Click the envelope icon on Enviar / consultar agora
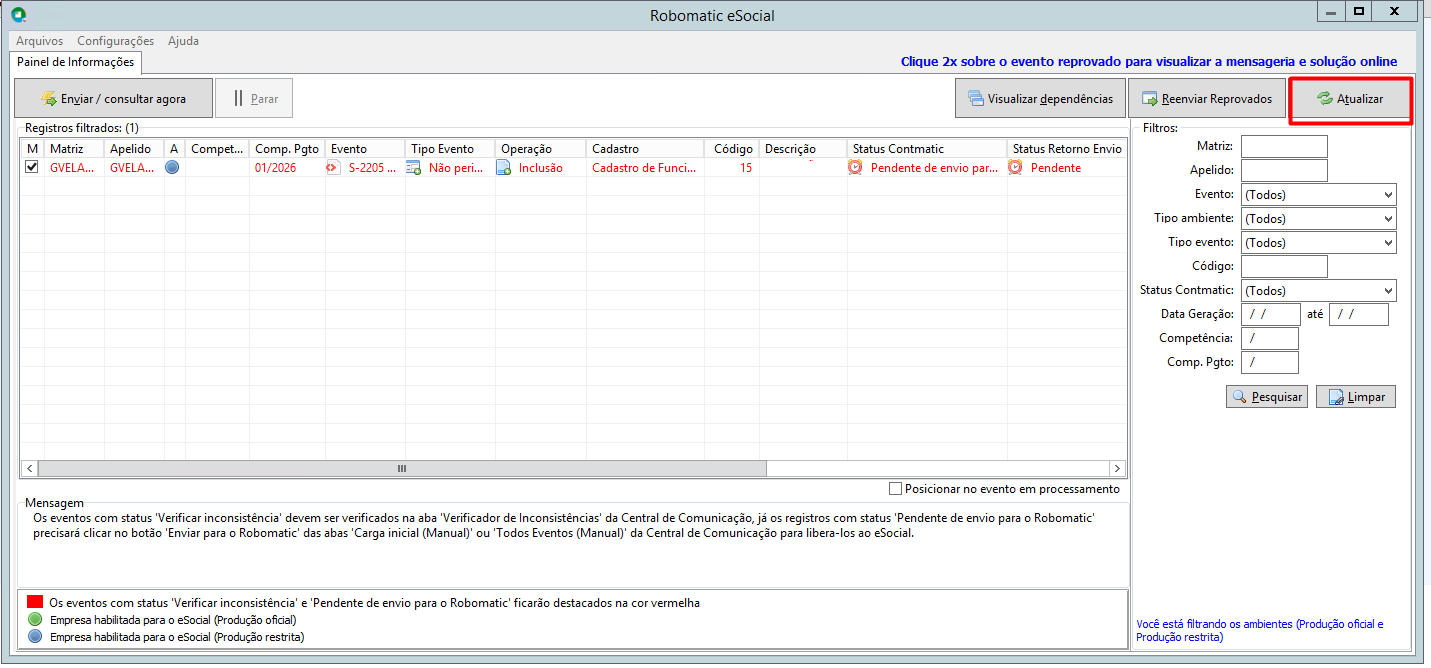The image size is (1431, 668). point(48,99)
